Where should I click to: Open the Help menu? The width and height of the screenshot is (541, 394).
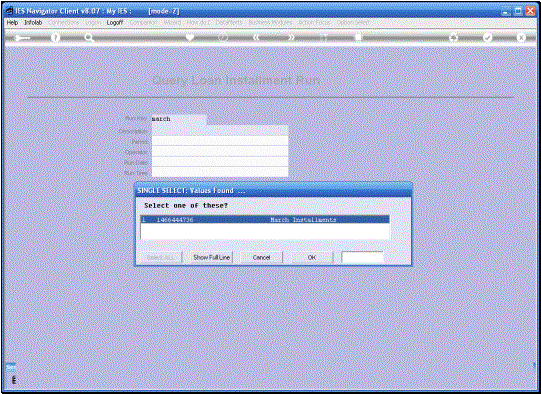coord(12,22)
